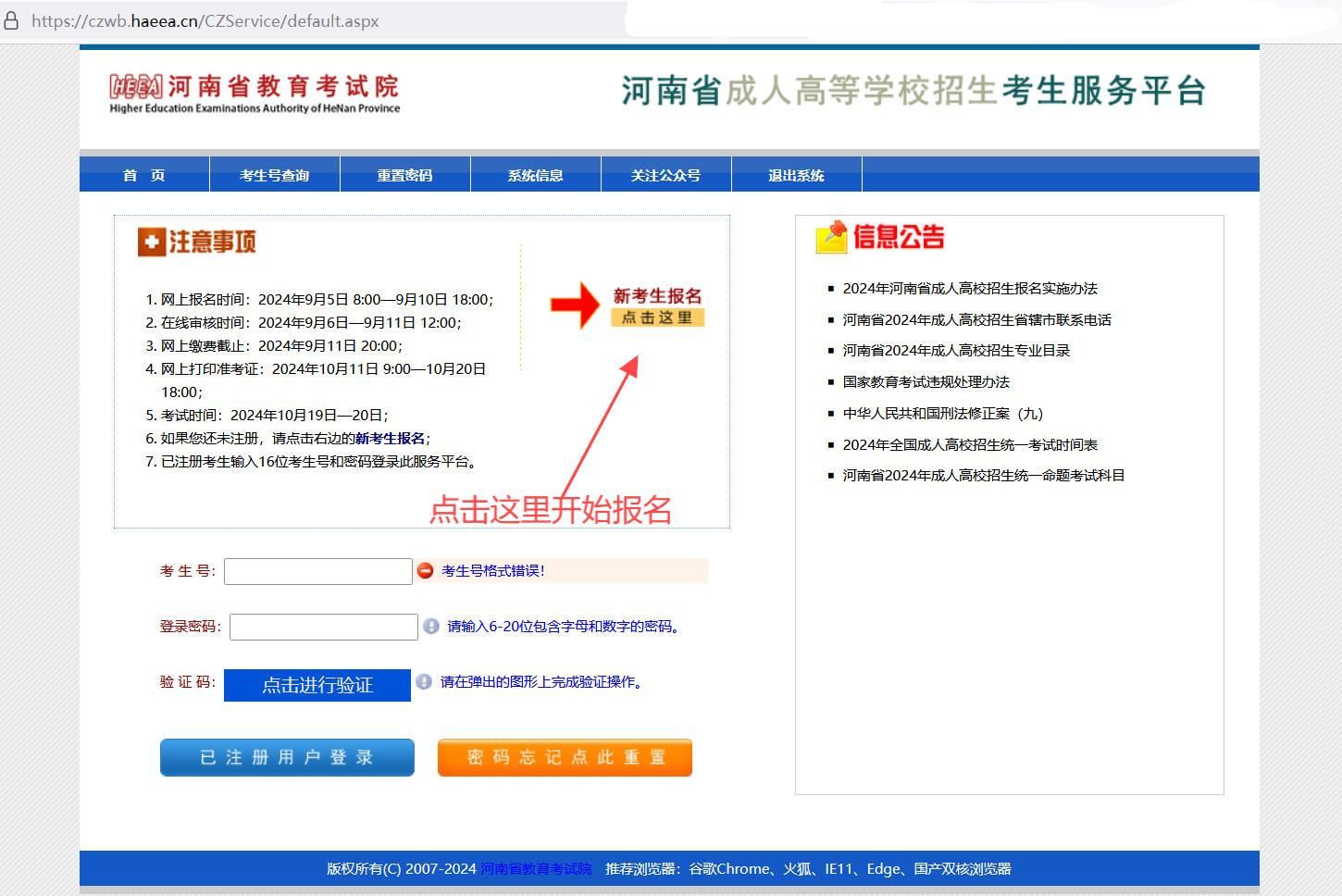Click the 考生号格式错误! message text
Viewport: 1342px width, 896px height.
(x=493, y=571)
